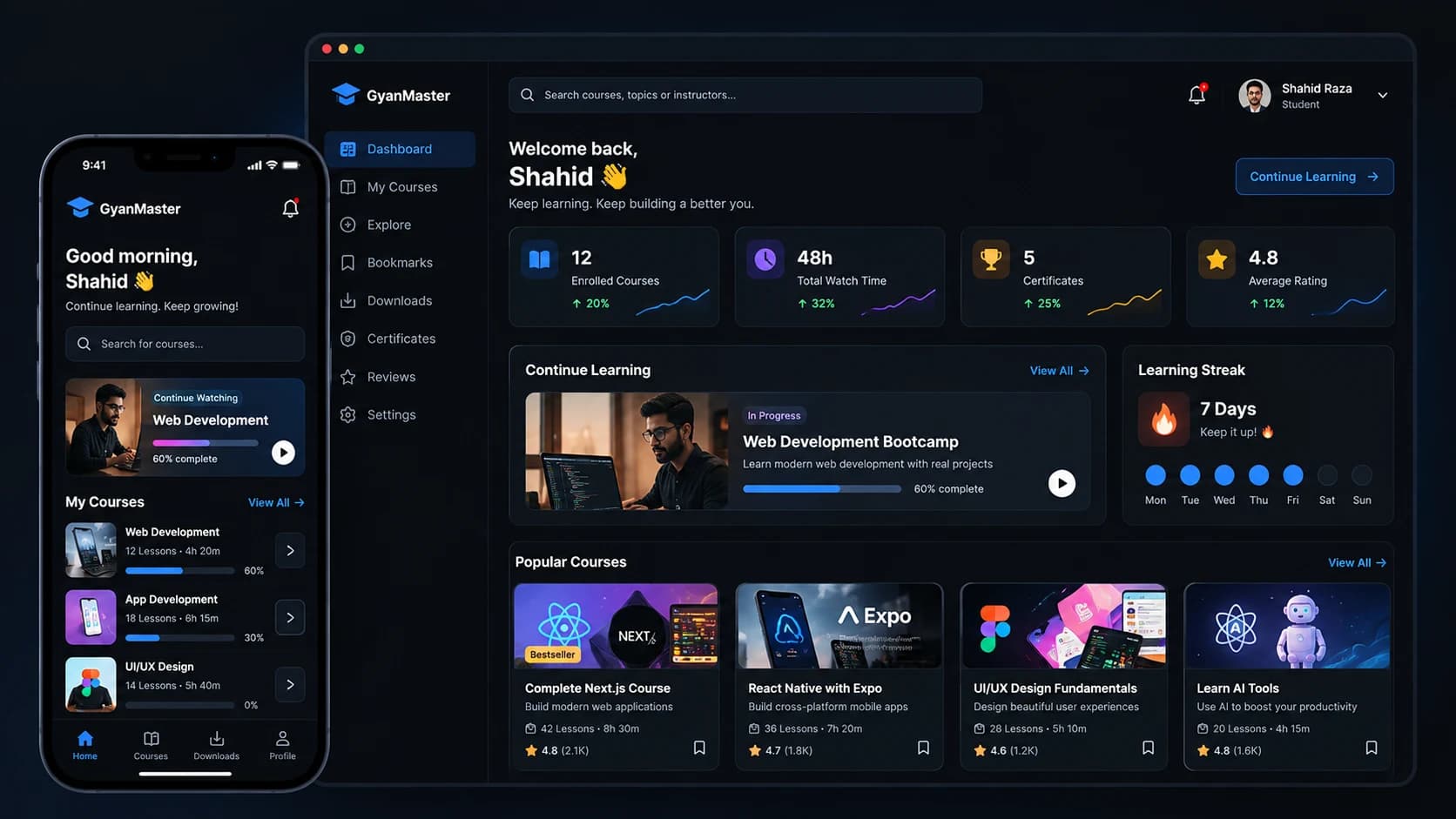Select Friday streak dot

tap(1293, 475)
